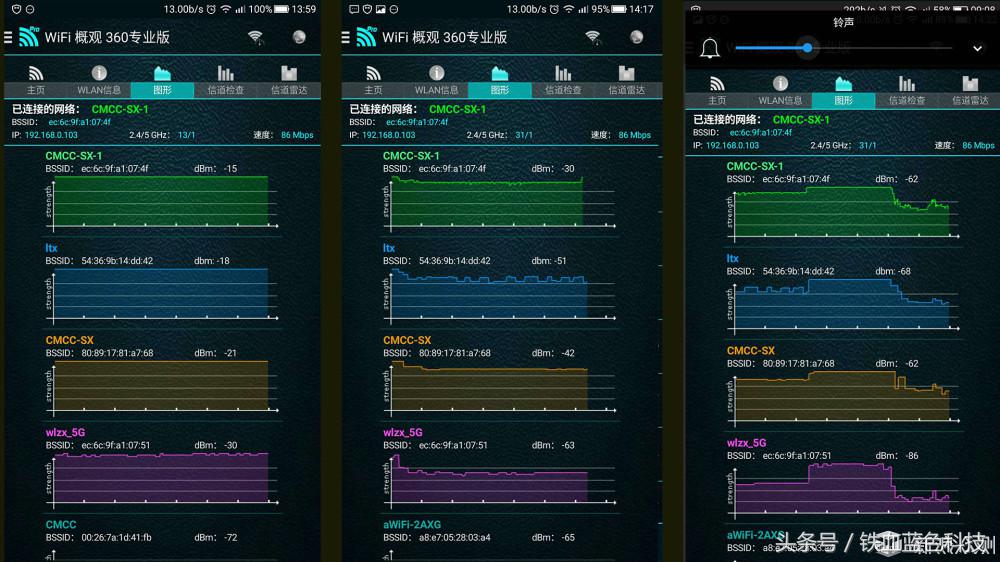The height and width of the screenshot is (562, 1000).
Task: Open WLAN信息 tab in the volume-panel screen
Action: pyautogui.click(x=780, y=91)
